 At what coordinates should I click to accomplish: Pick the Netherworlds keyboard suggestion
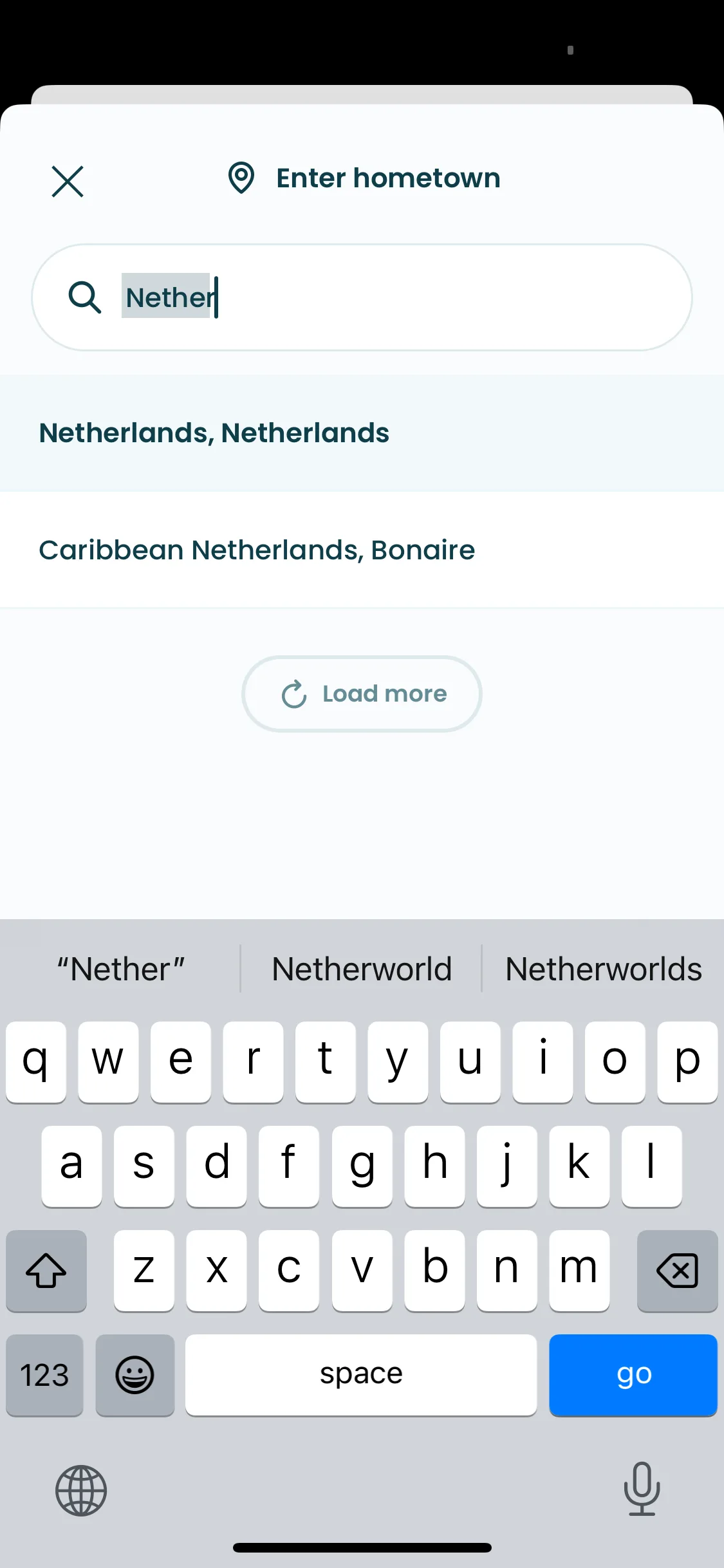click(x=604, y=969)
